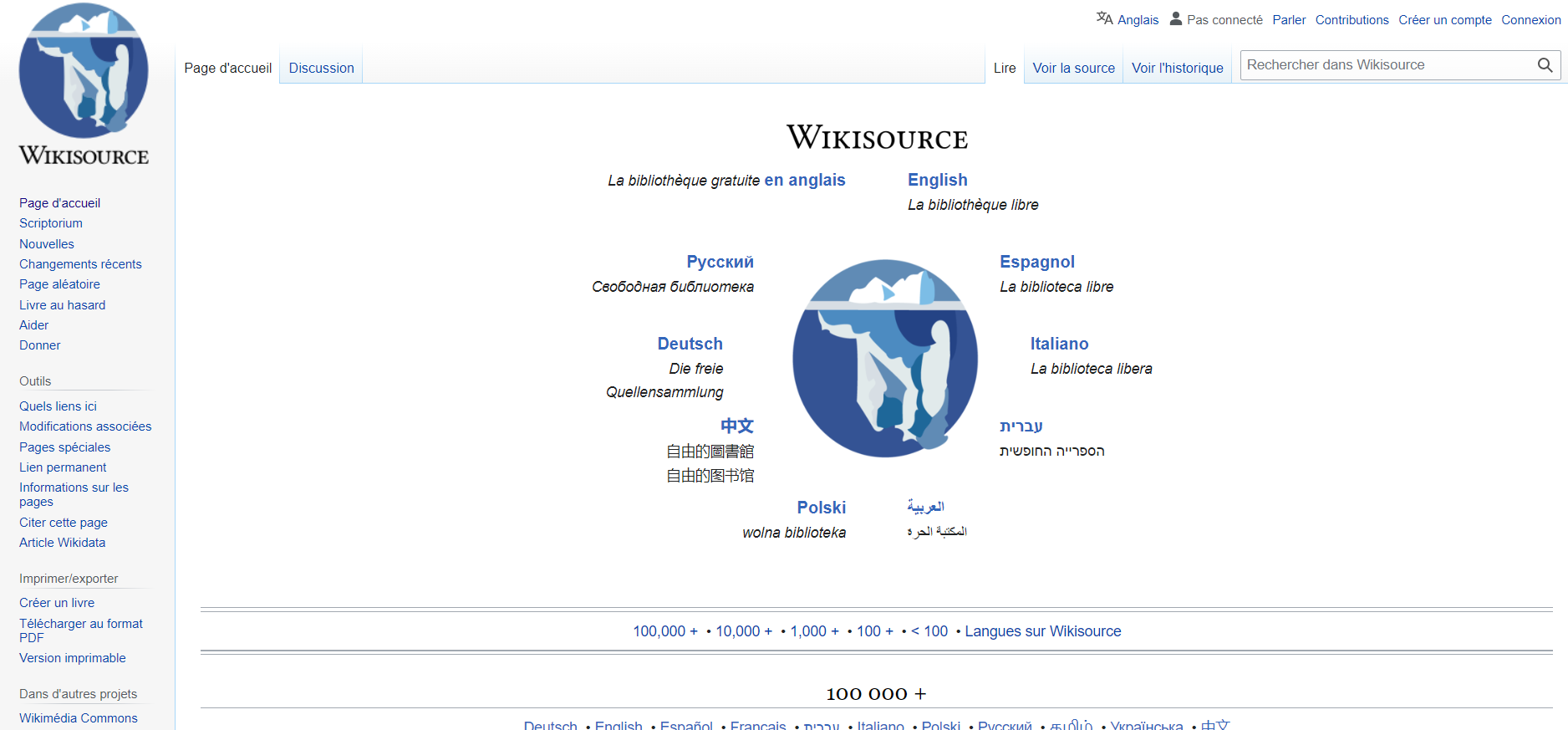The height and width of the screenshot is (730, 1568).
Task: Open Voir l'historique tab
Action: (1177, 68)
